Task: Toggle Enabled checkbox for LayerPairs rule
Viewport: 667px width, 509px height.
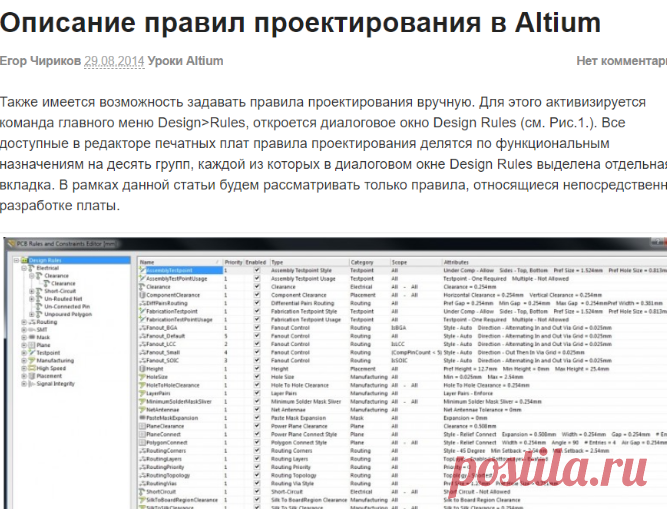Action: tap(257, 393)
